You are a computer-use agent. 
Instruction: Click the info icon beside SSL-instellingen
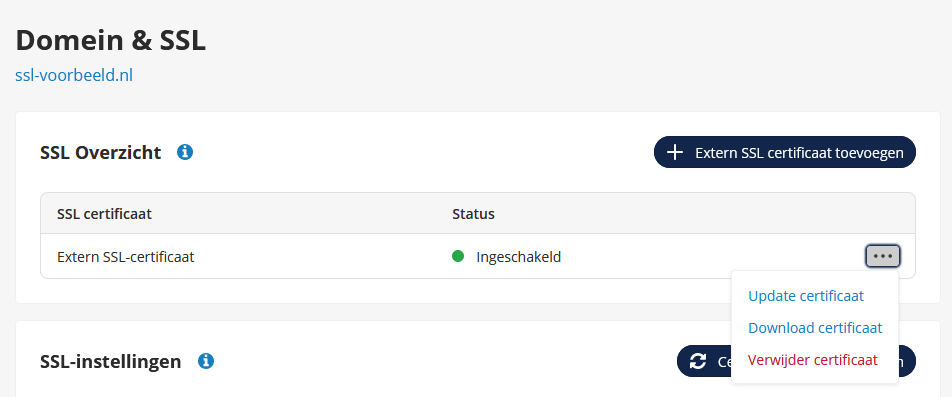[x=206, y=361]
